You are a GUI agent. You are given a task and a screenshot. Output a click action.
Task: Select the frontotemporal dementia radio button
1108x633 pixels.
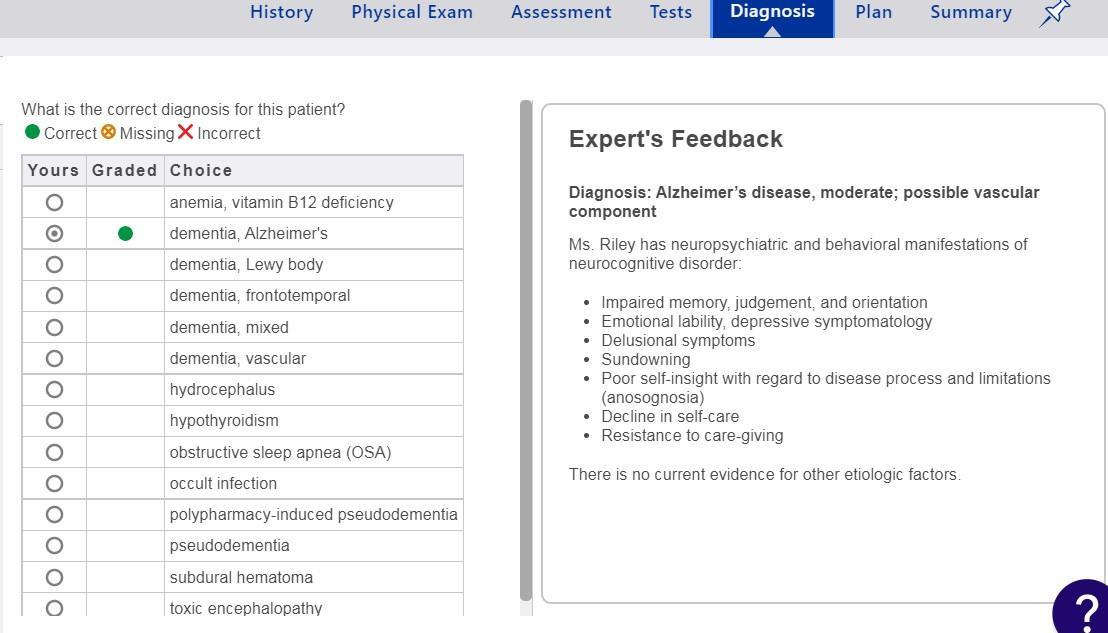click(54, 296)
